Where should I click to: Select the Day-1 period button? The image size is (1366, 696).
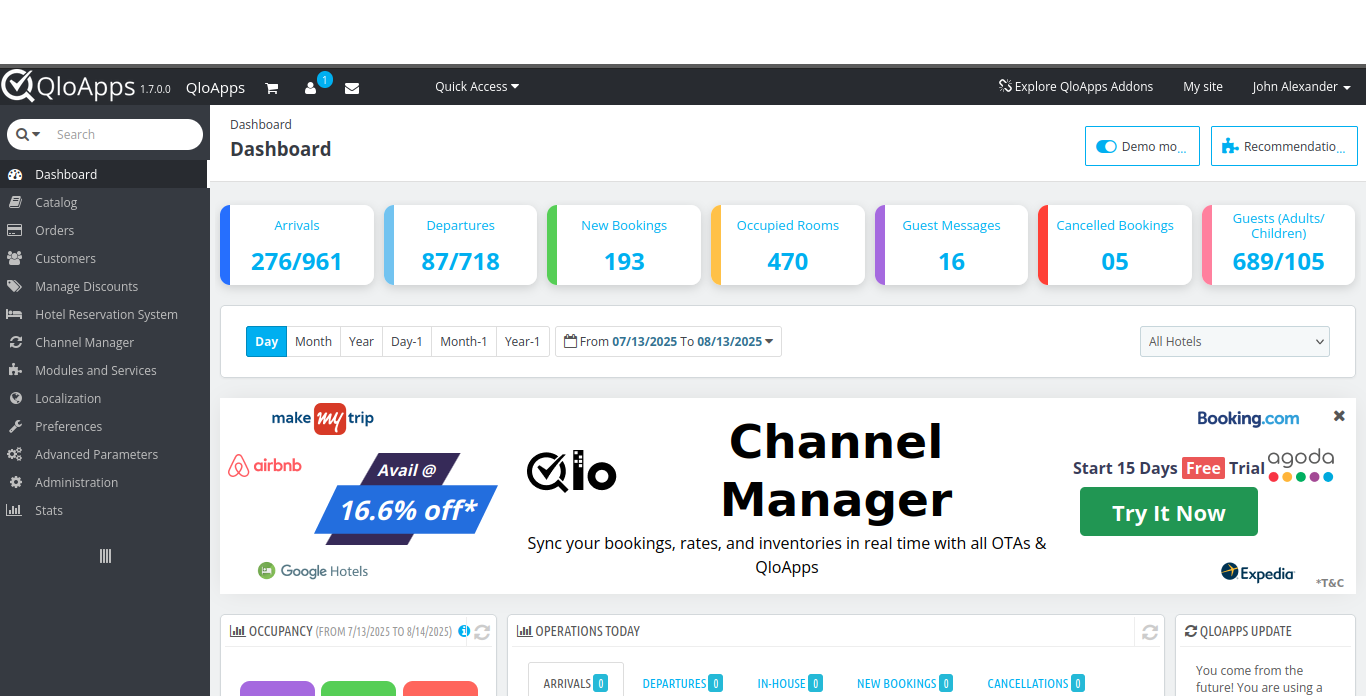click(407, 341)
